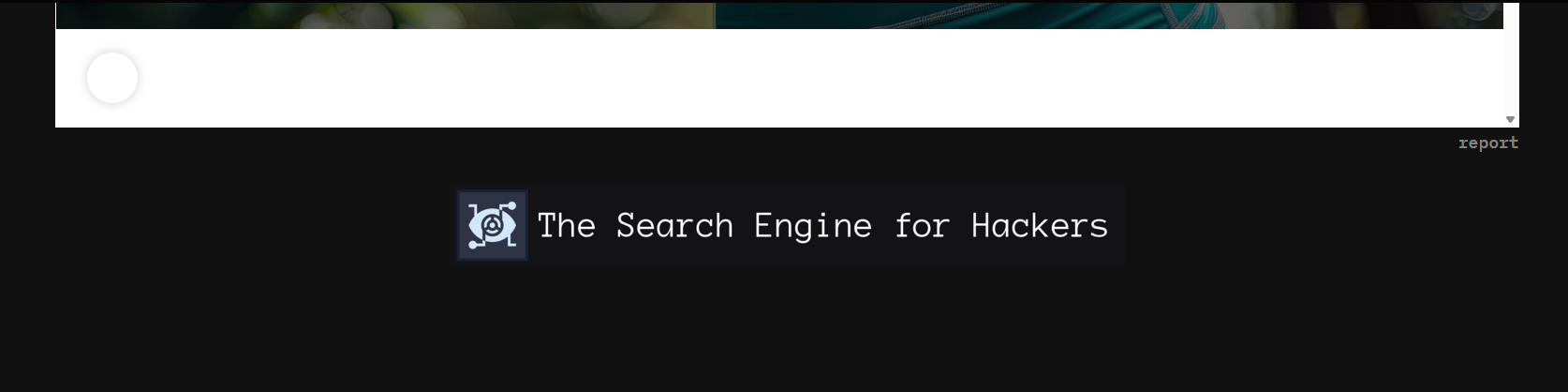Click the eye logo icon beside the tagline

(x=493, y=225)
